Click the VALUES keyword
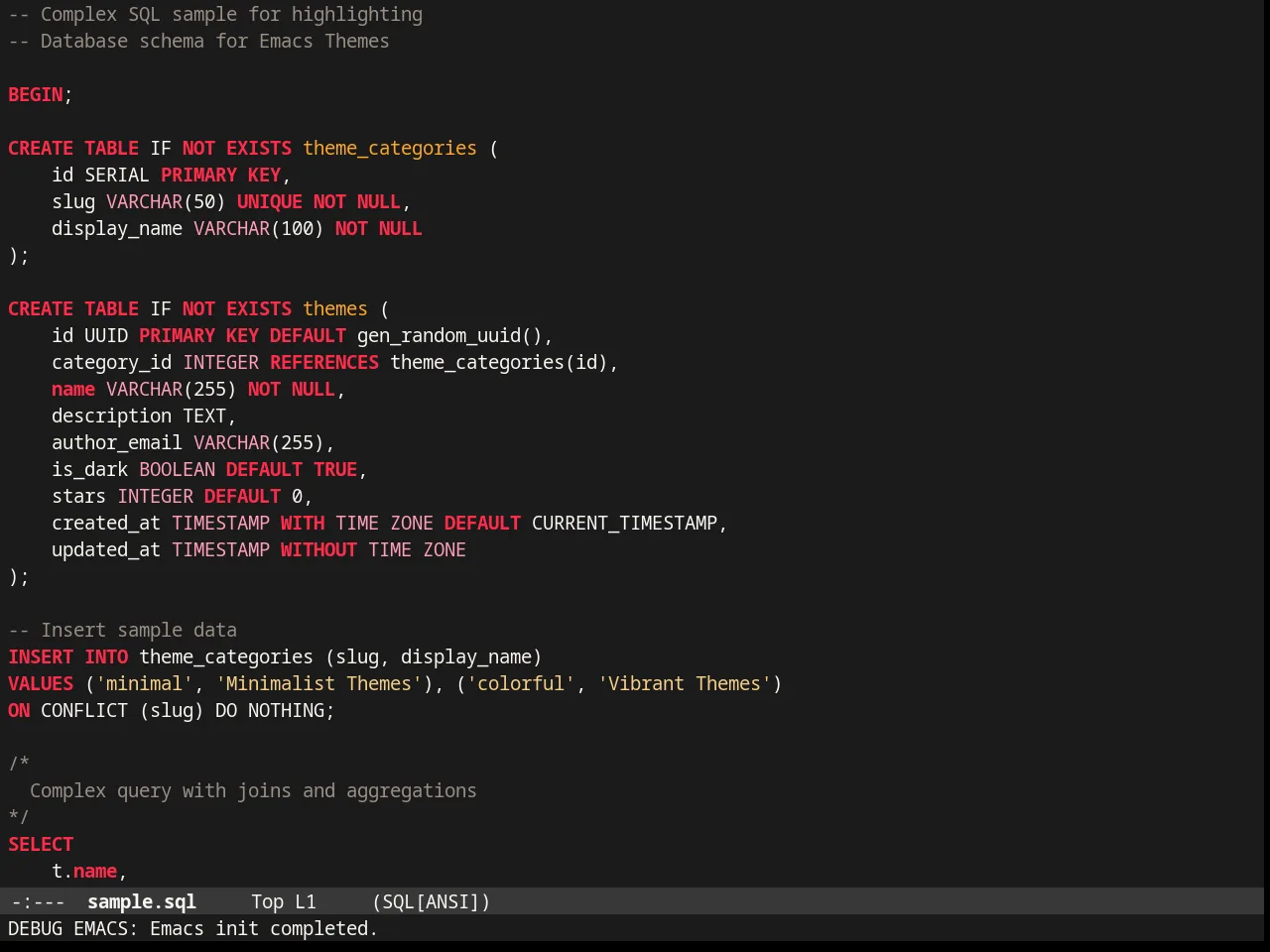The height and width of the screenshot is (952, 1270). coord(41,683)
